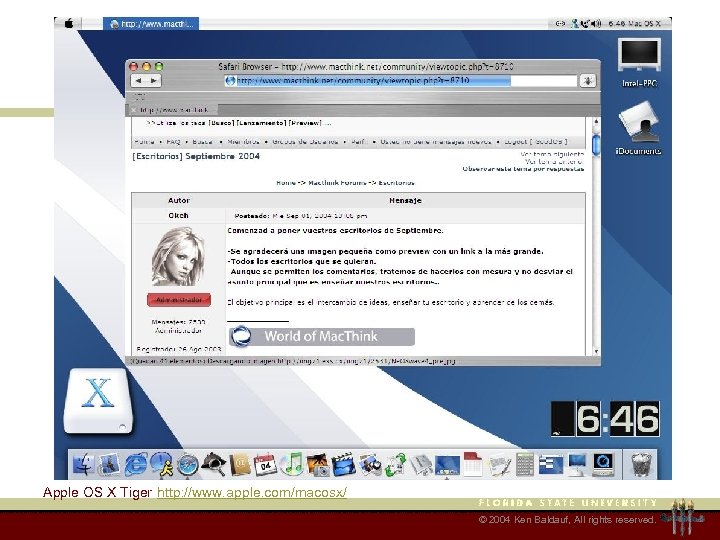Open Finder from the Dock
Screen dimensions: 720x540
[84, 464]
